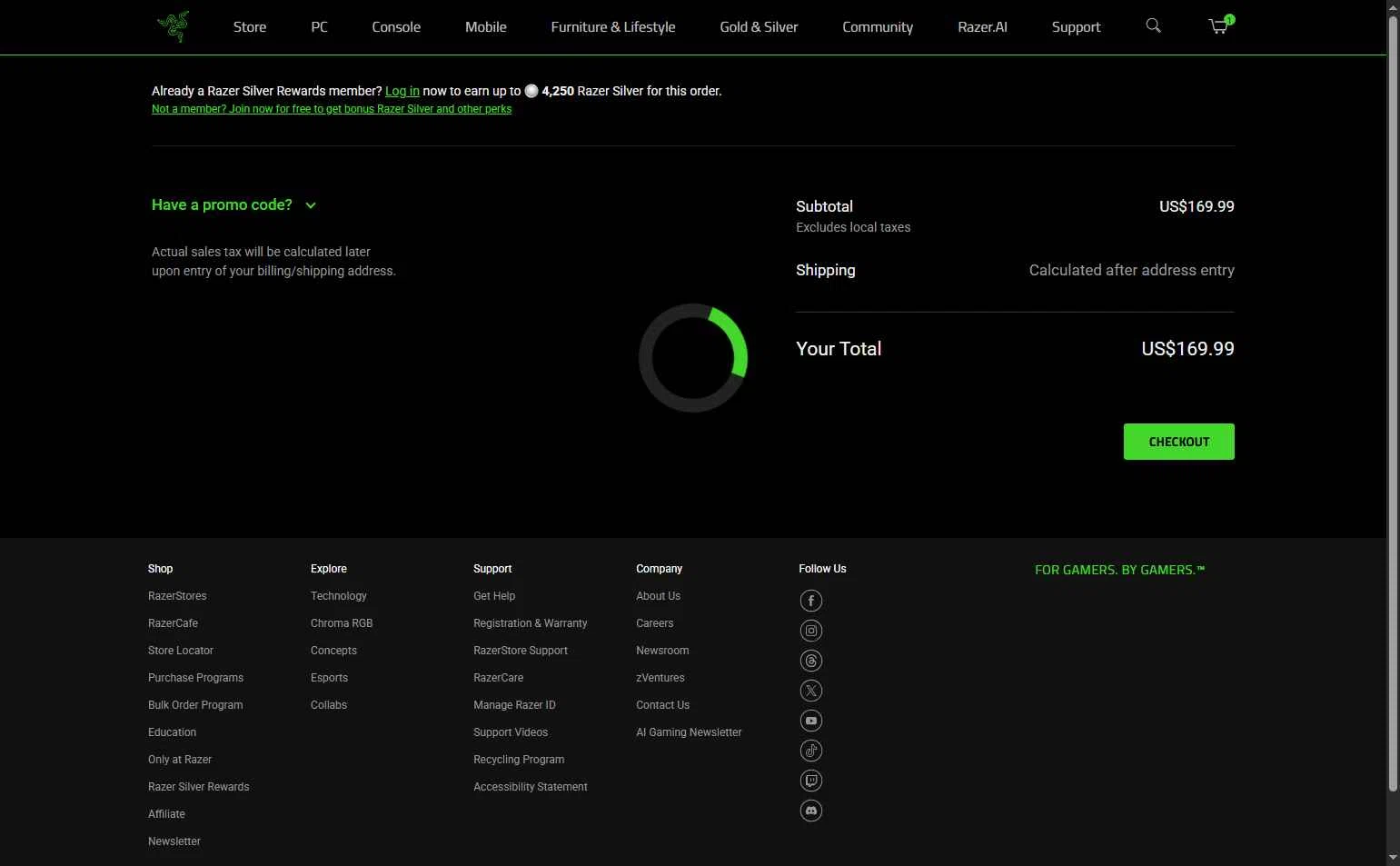Open Furniture & Lifestyle menu
The image size is (1400, 866).
coord(613,27)
